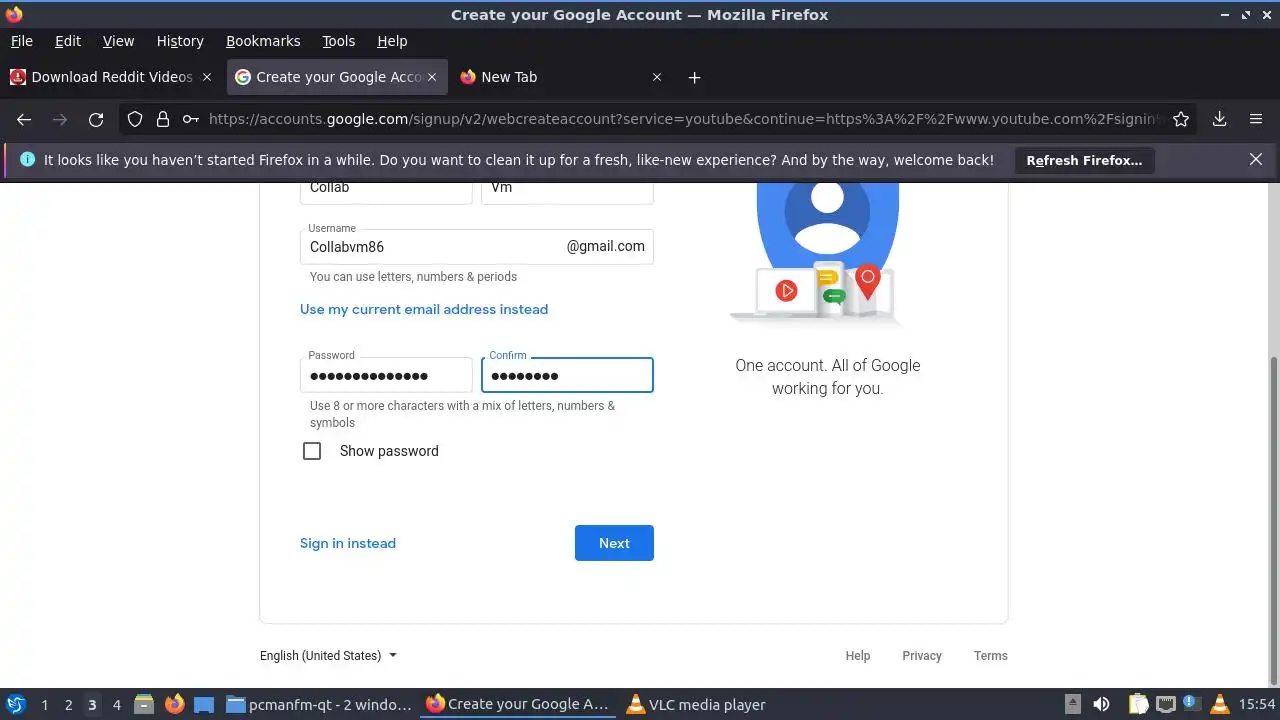1280x720 pixels.
Task: Open a new tab with plus button
Action: pos(694,77)
